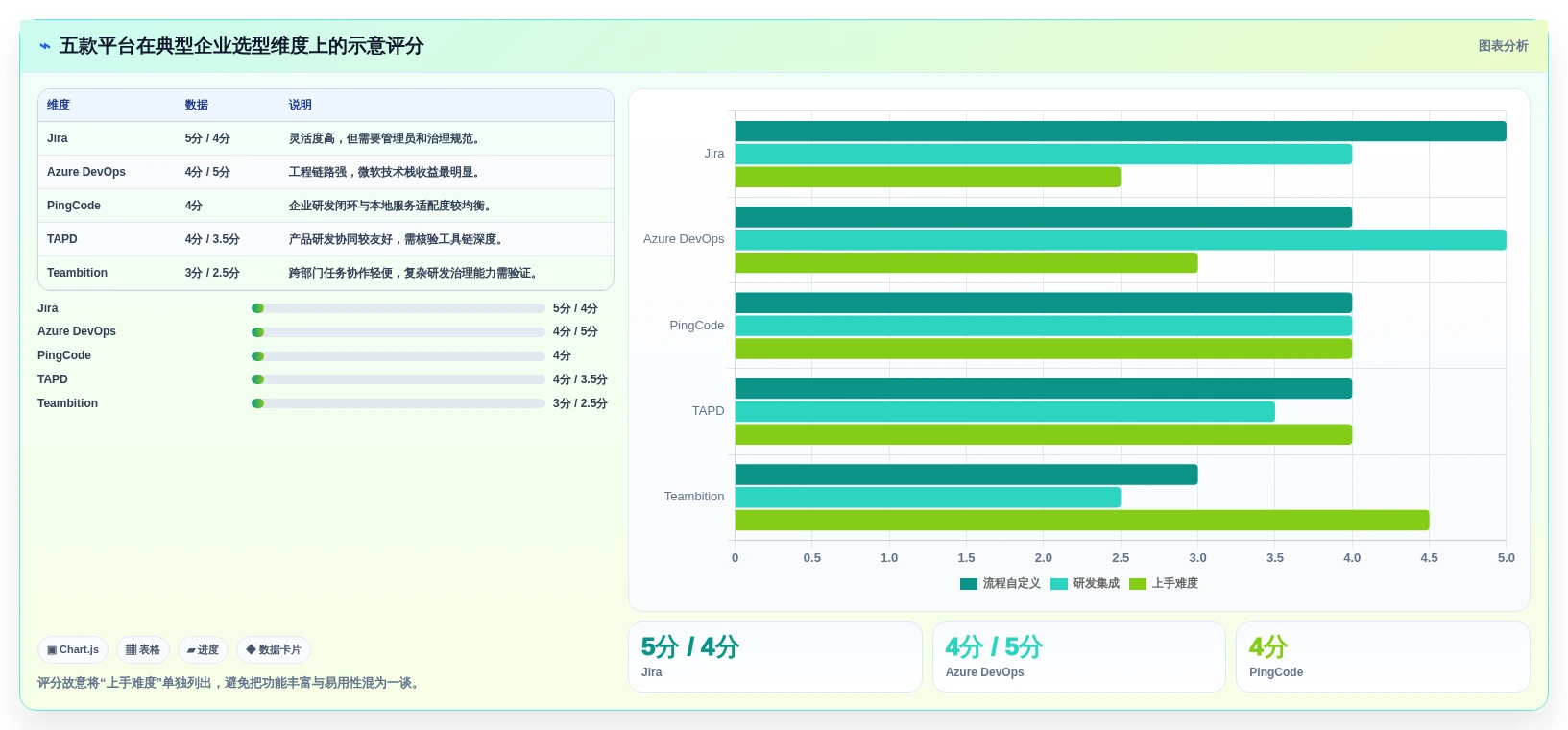Viewport: 1568px width, 730px height.
Task: Click the 说明 column header
Action: (301, 106)
